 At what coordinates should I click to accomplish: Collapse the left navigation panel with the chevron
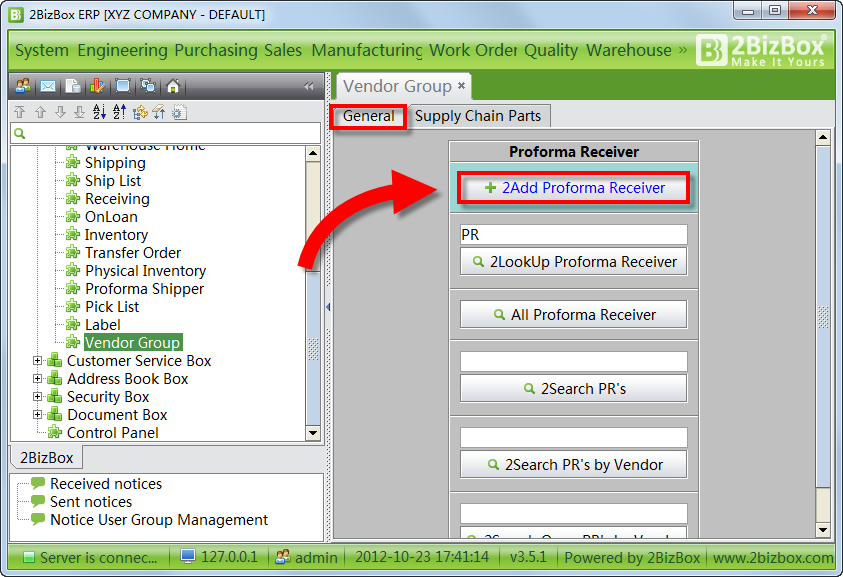tap(310, 87)
